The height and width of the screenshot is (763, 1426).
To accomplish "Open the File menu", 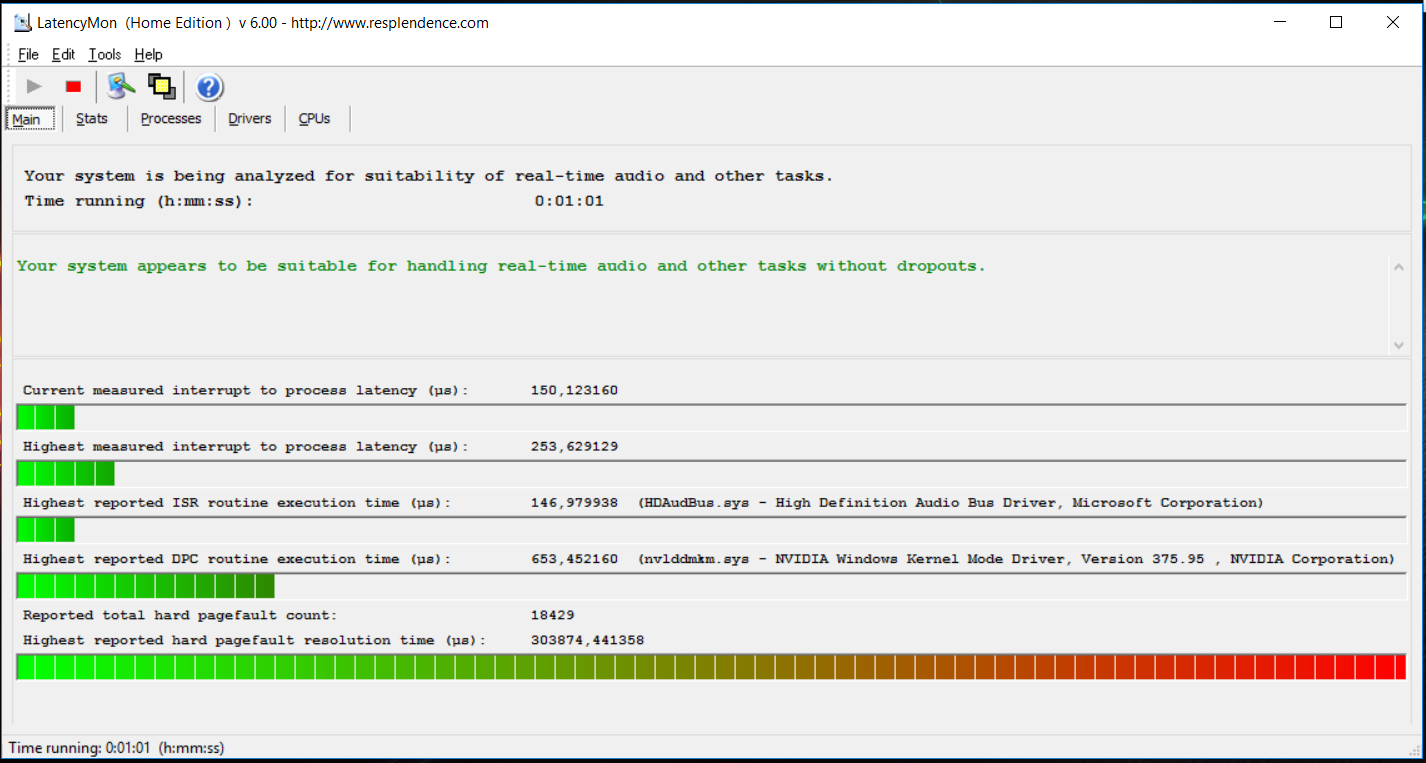I will [x=28, y=55].
